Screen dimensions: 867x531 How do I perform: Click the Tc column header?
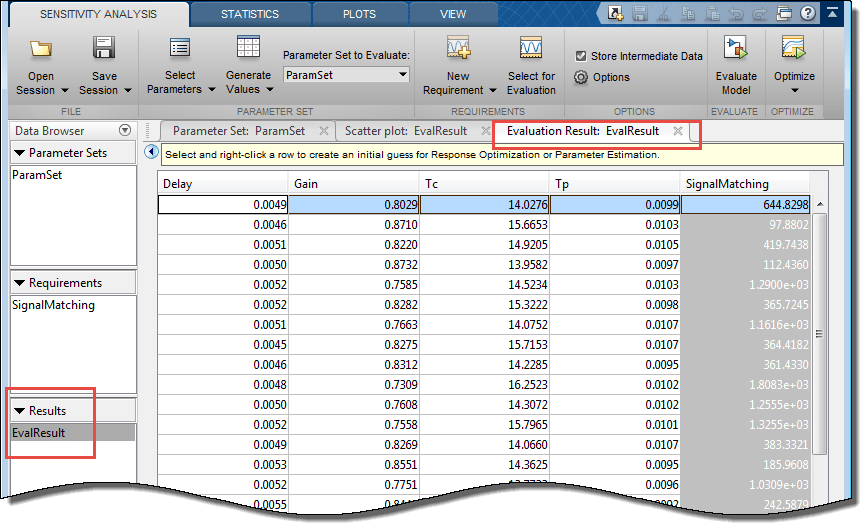point(484,184)
